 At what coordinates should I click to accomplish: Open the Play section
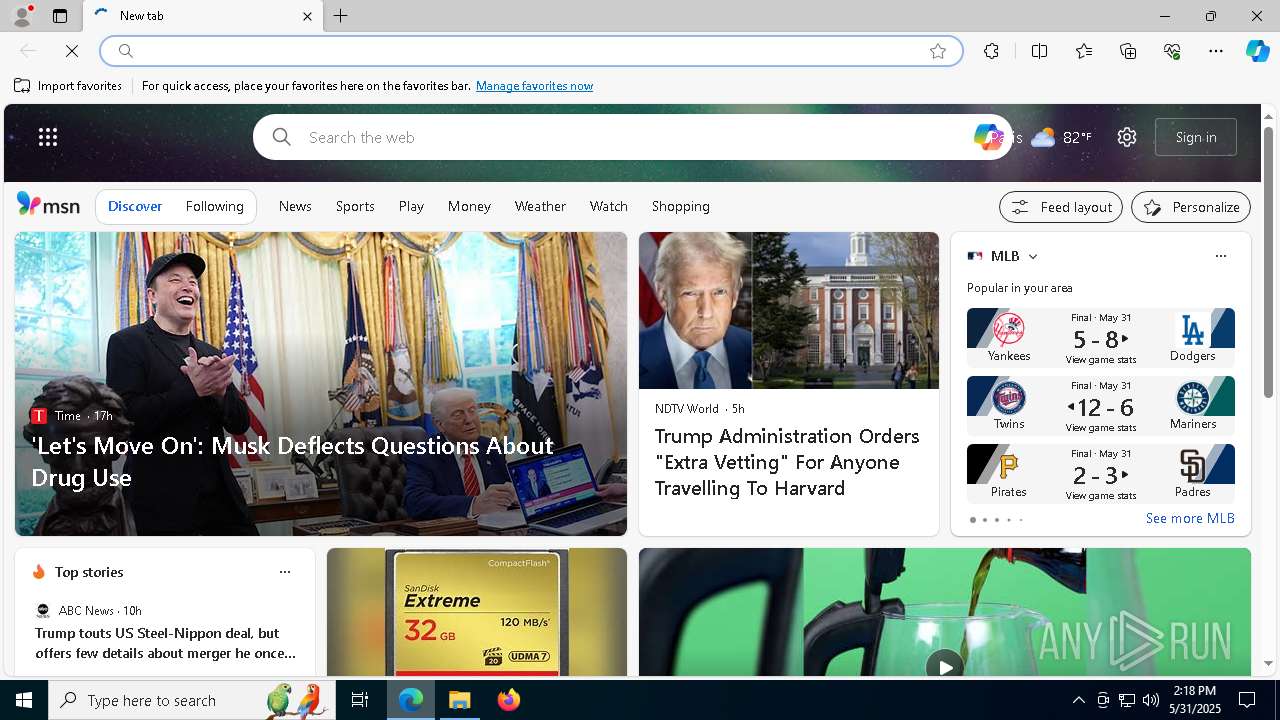tap(411, 206)
